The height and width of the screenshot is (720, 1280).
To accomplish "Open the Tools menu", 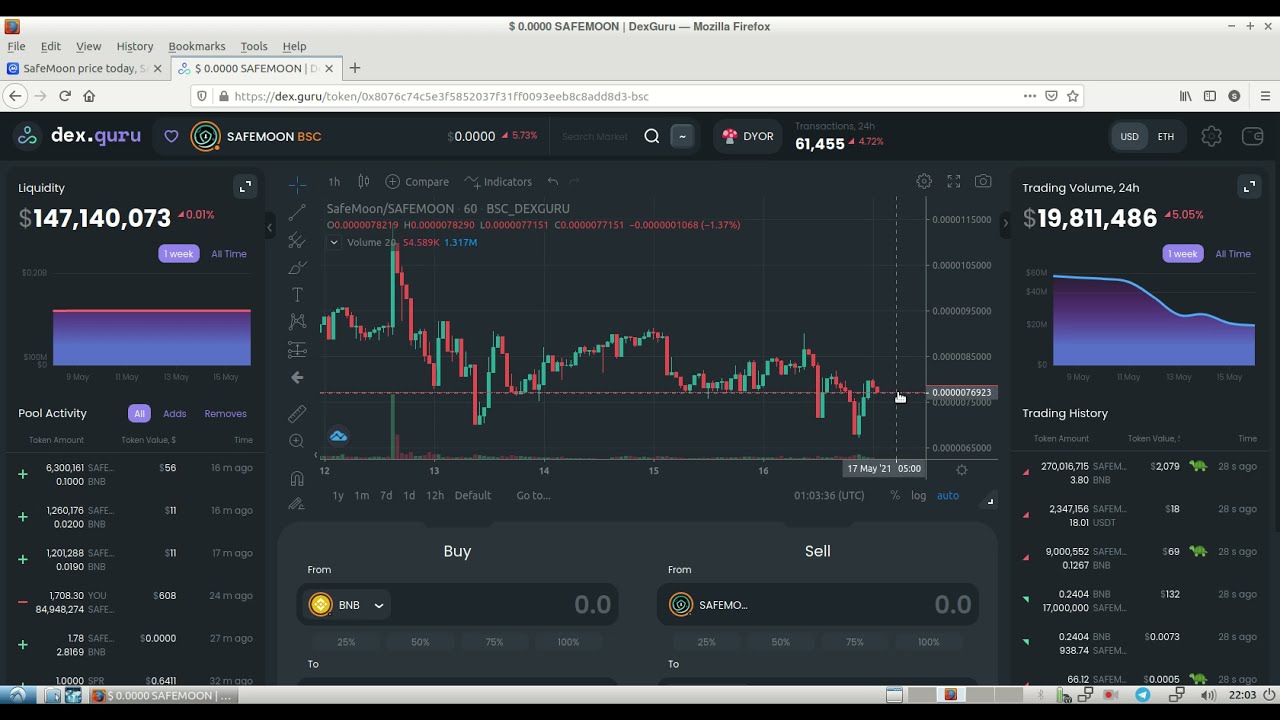I will click(x=254, y=46).
